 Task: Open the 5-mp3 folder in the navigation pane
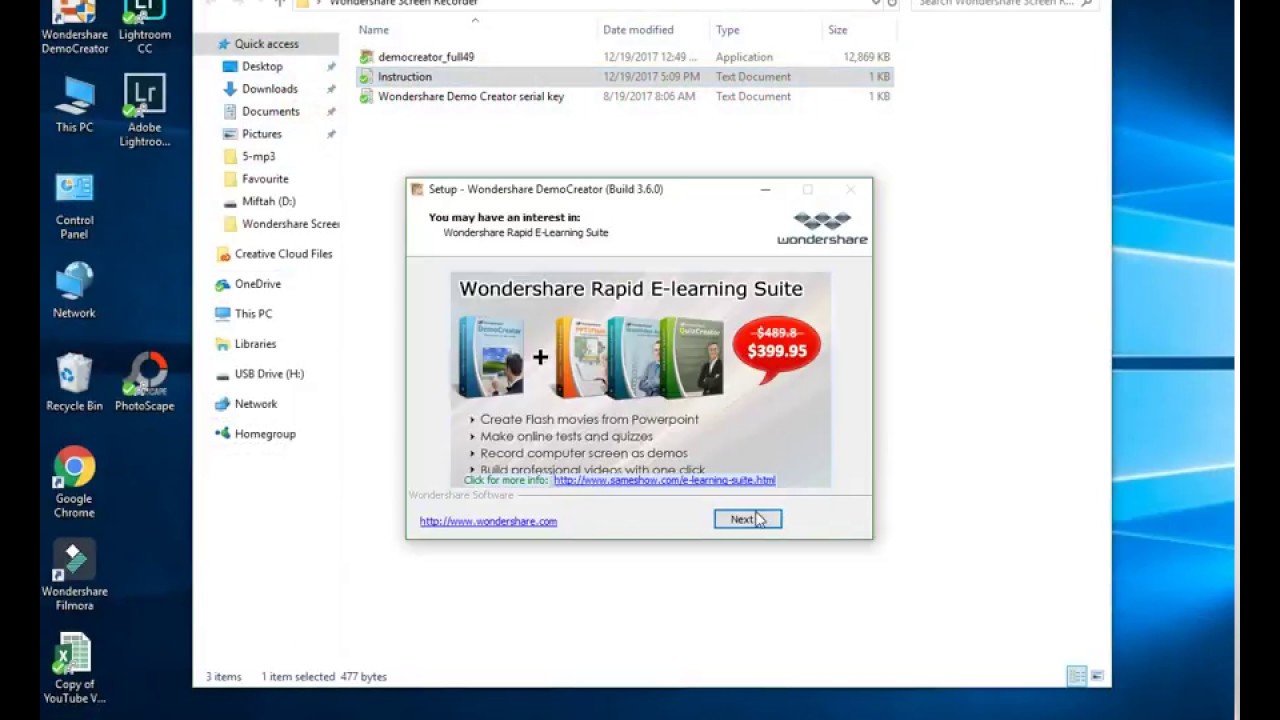[x=258, y=156]
